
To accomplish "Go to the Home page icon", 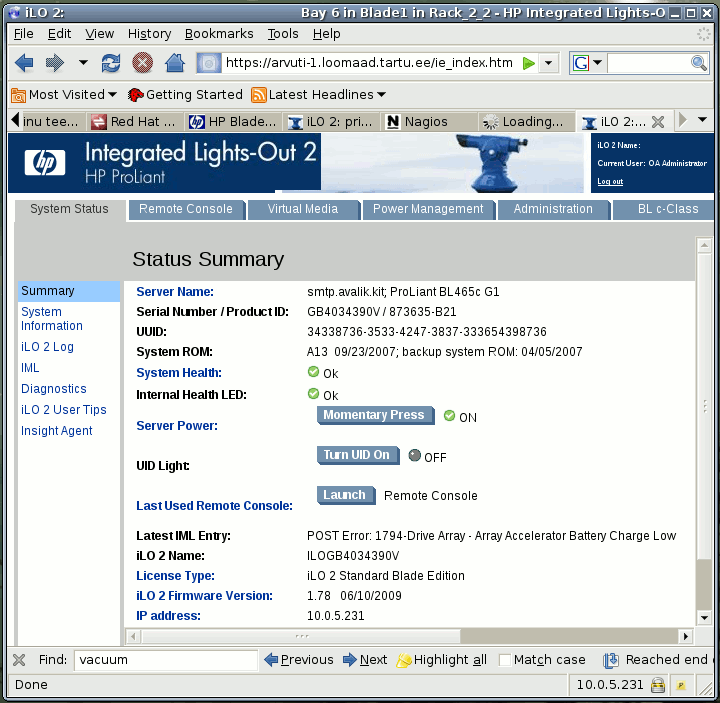I will [174, 63].
